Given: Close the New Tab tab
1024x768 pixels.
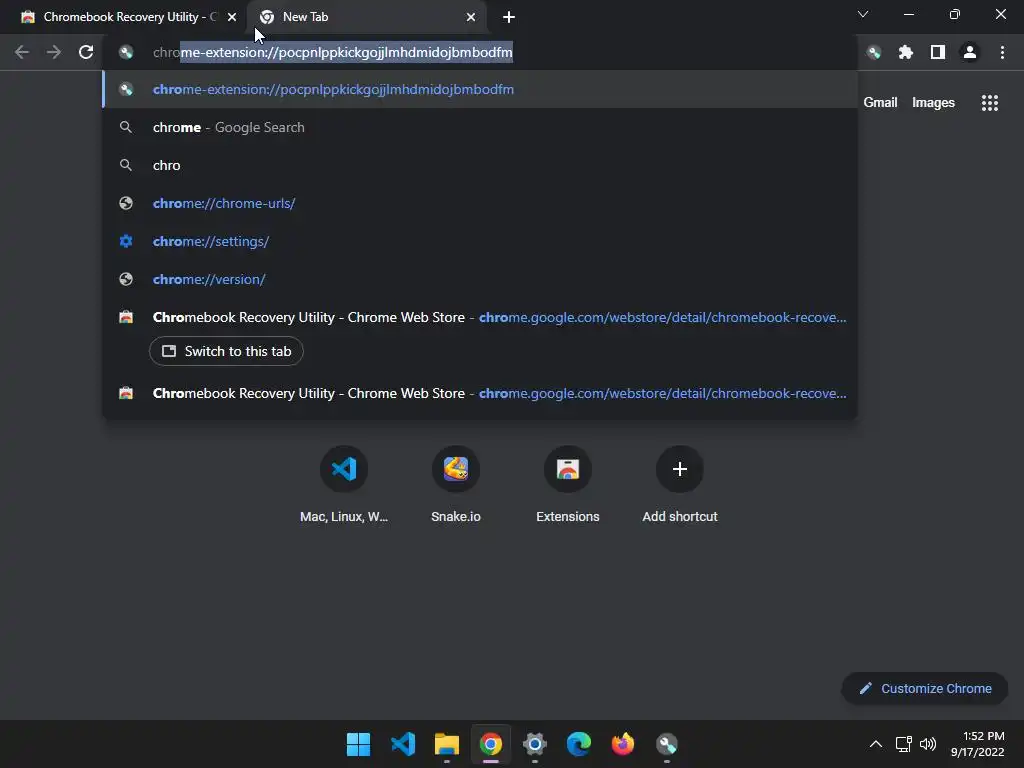Looking at the screenshot, I should [x=471, y=17].
